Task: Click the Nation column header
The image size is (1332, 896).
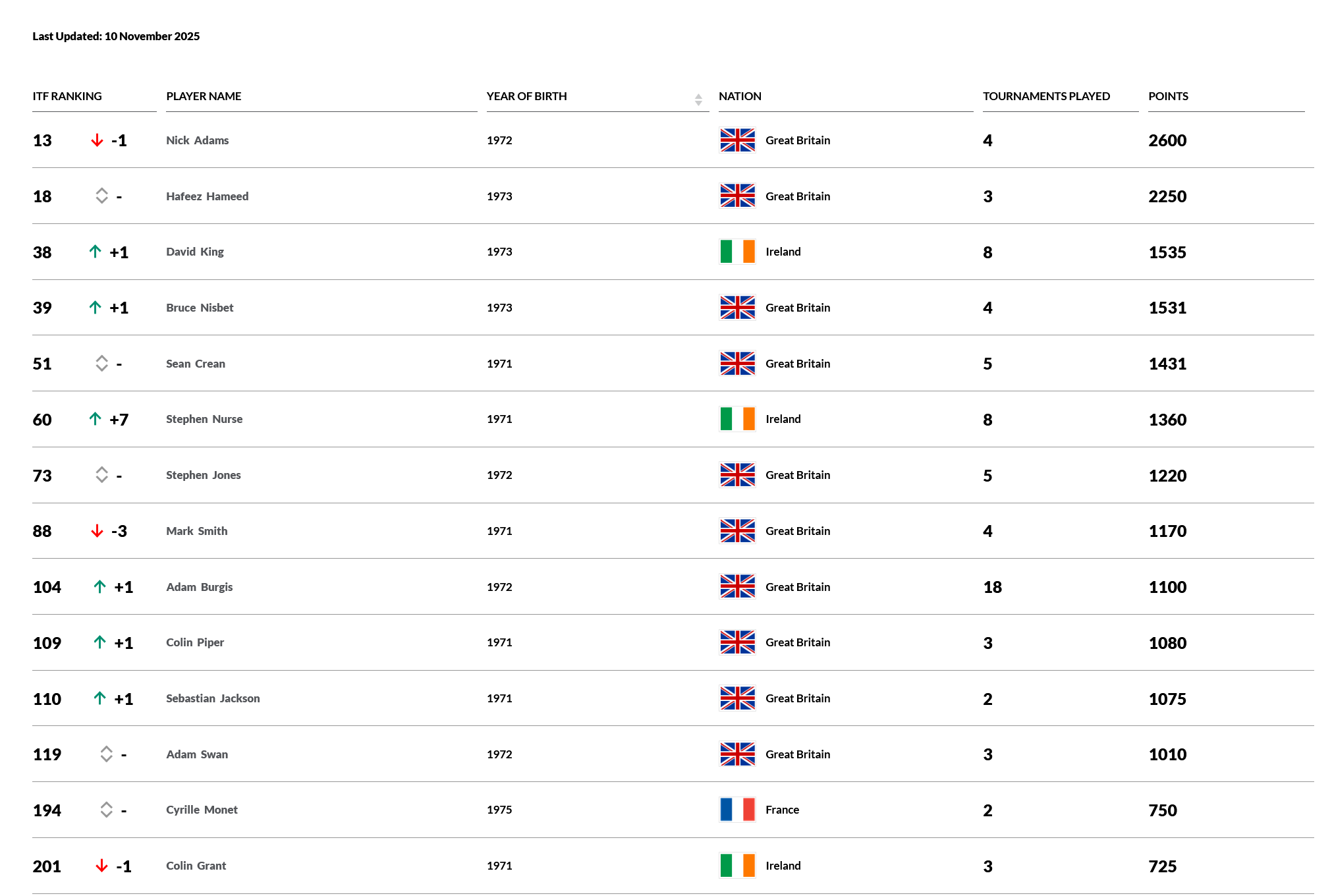Action: [x=740, y=96]
